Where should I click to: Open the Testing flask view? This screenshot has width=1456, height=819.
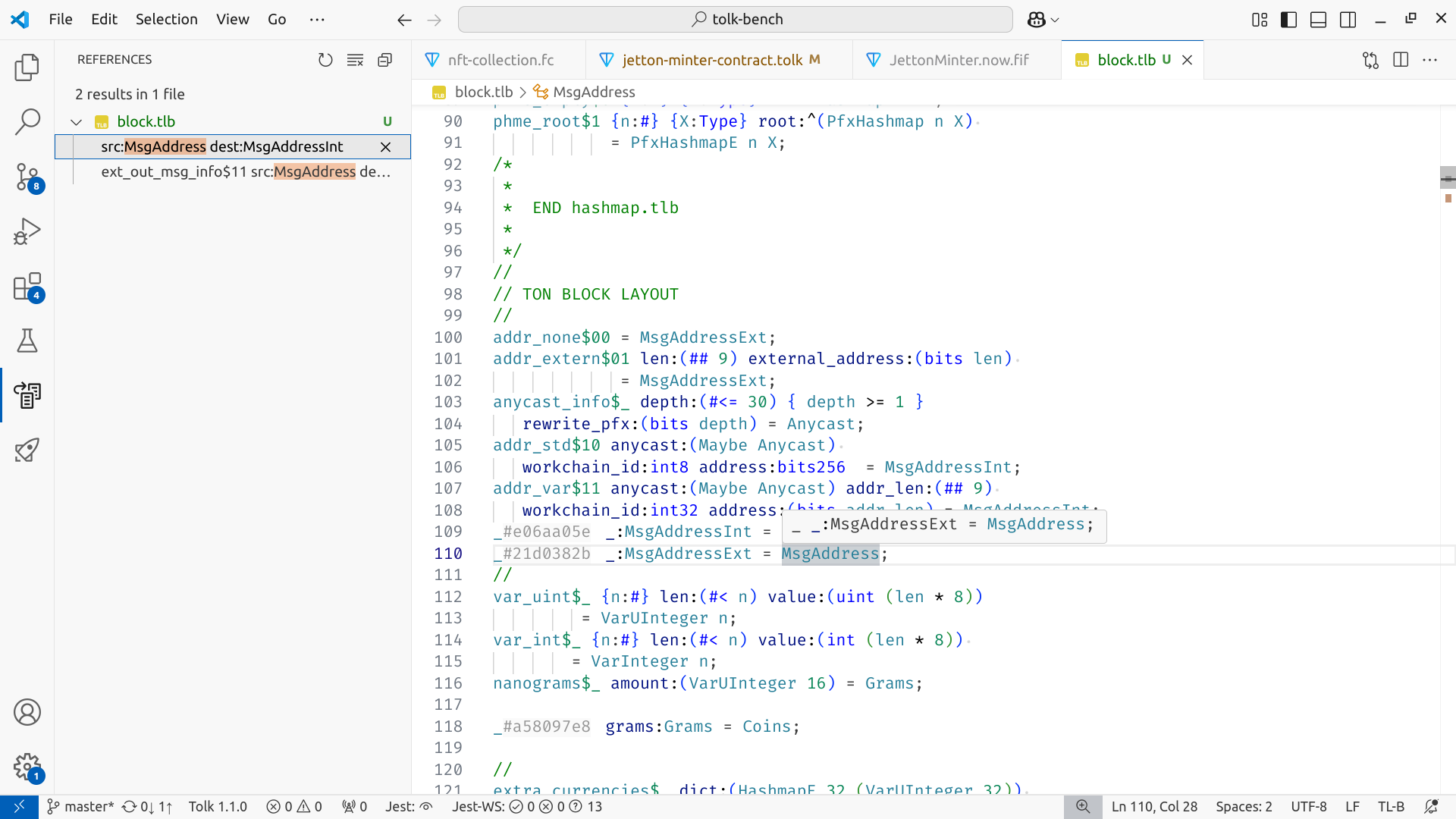point(27,340)
